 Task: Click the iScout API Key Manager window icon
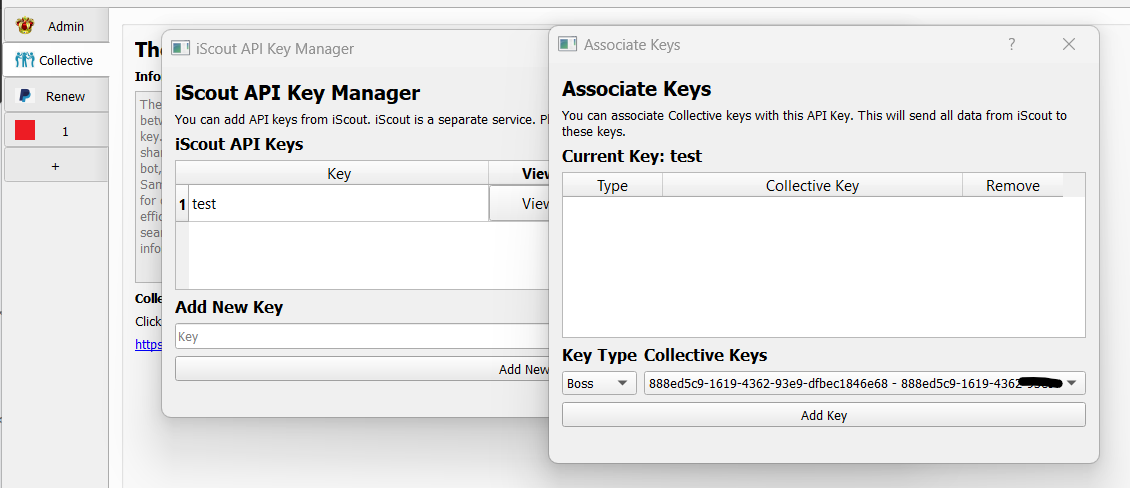click(x=181, y=48)
